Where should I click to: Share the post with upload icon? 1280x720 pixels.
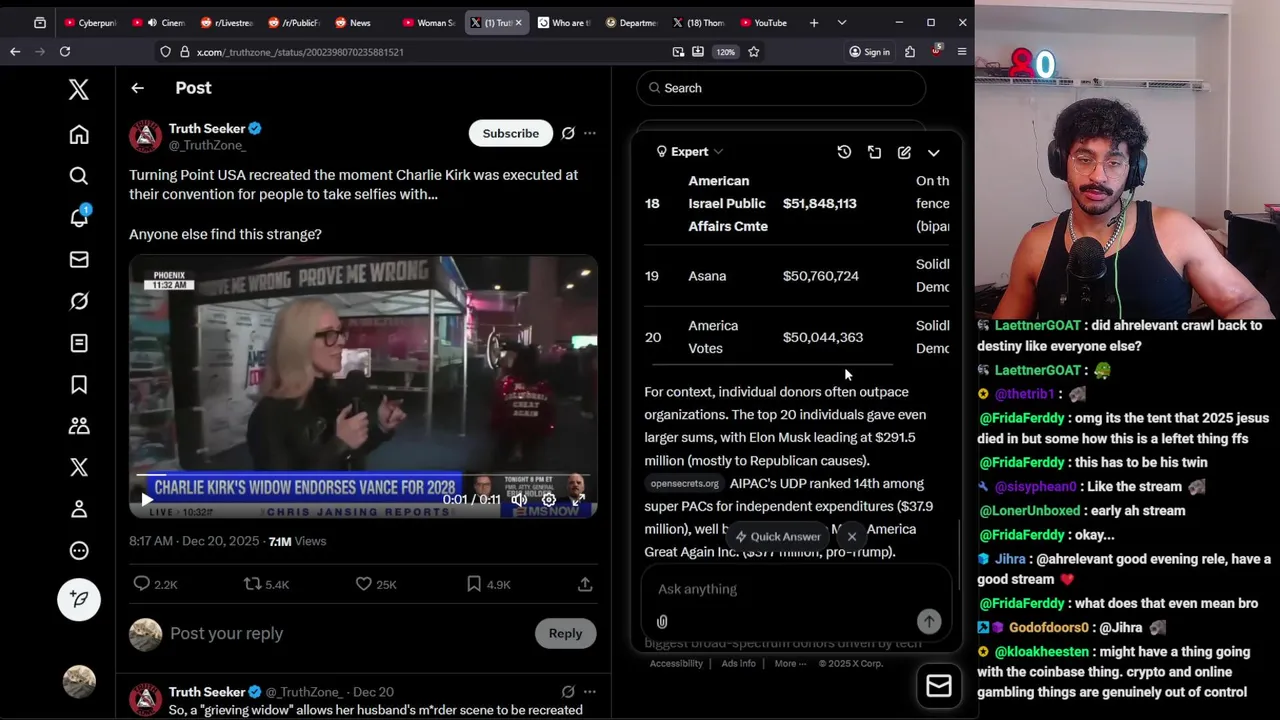tap(585, 584)
